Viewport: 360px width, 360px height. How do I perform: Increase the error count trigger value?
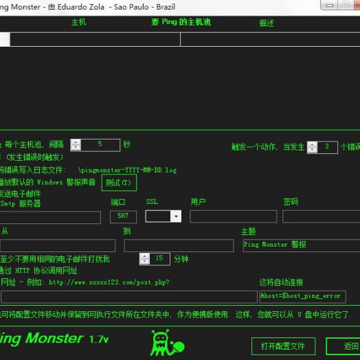click(x=312, y=144)
